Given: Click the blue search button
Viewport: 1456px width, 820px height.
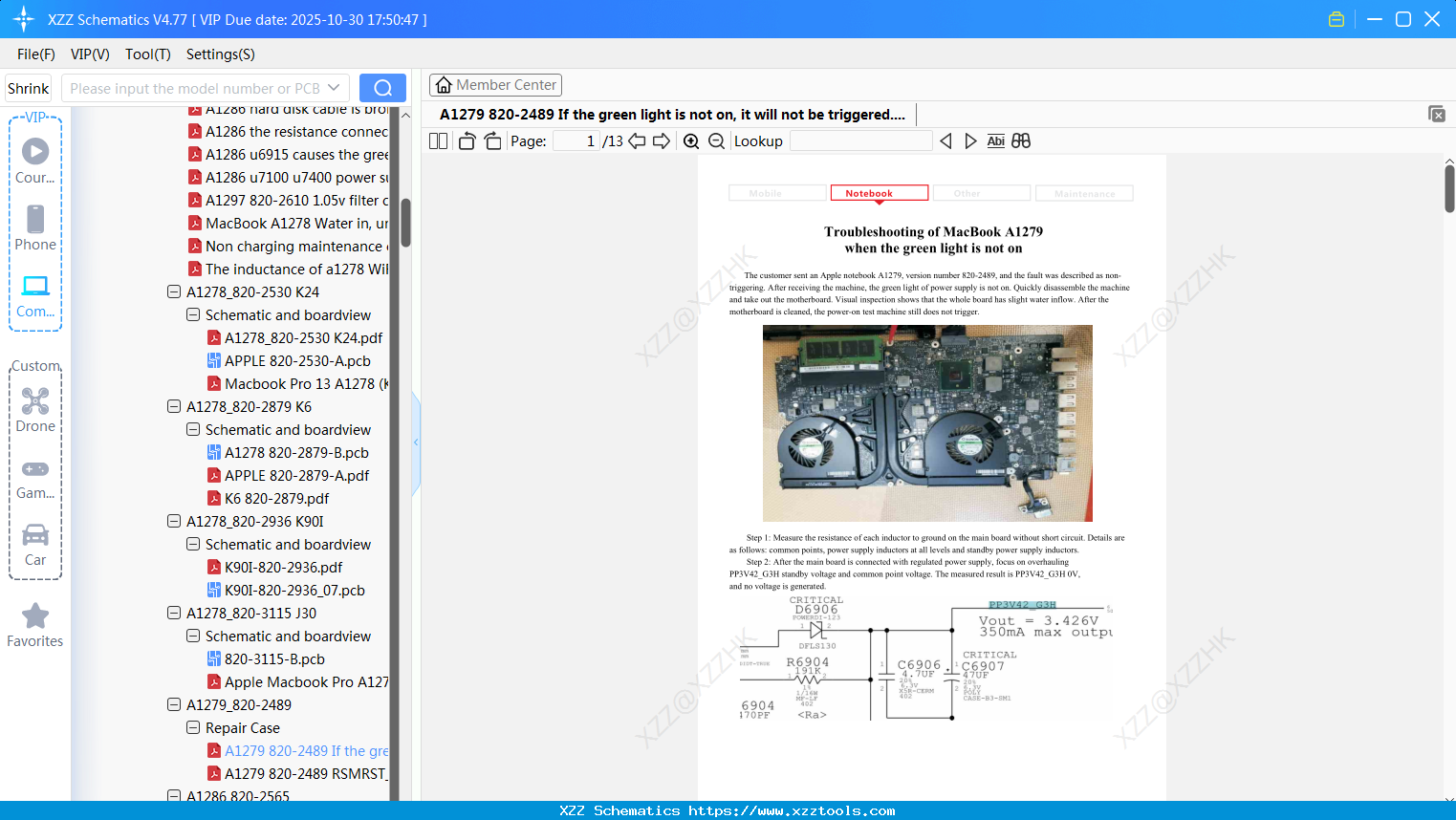Looking at the screenshot, I should [x=382, y=88].
